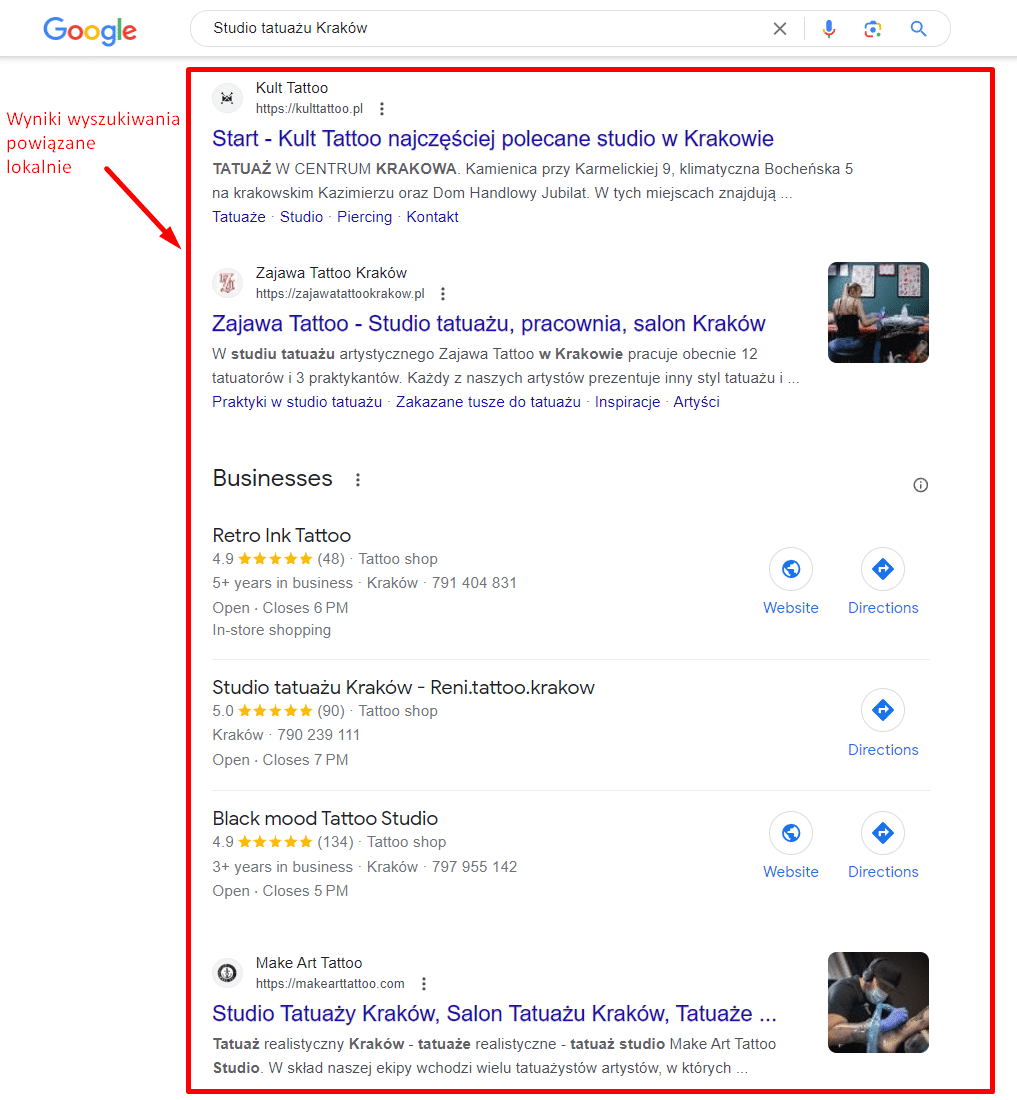Open options menu next to makearttattoo.com
The height and width of the screenshot is (1100, 1017).
pos(424,984)
